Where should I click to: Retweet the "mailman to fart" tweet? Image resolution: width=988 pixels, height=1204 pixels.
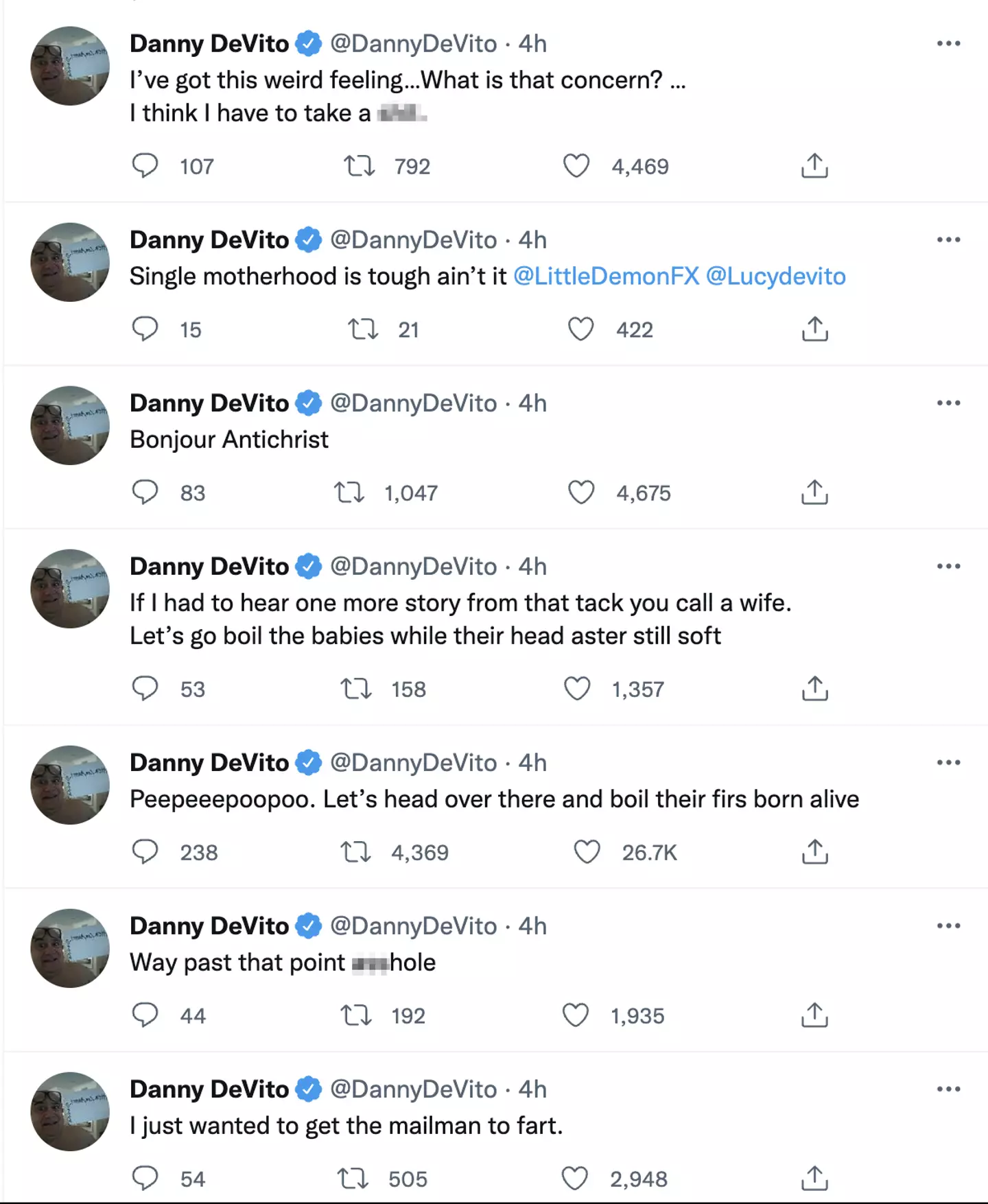353,1179
